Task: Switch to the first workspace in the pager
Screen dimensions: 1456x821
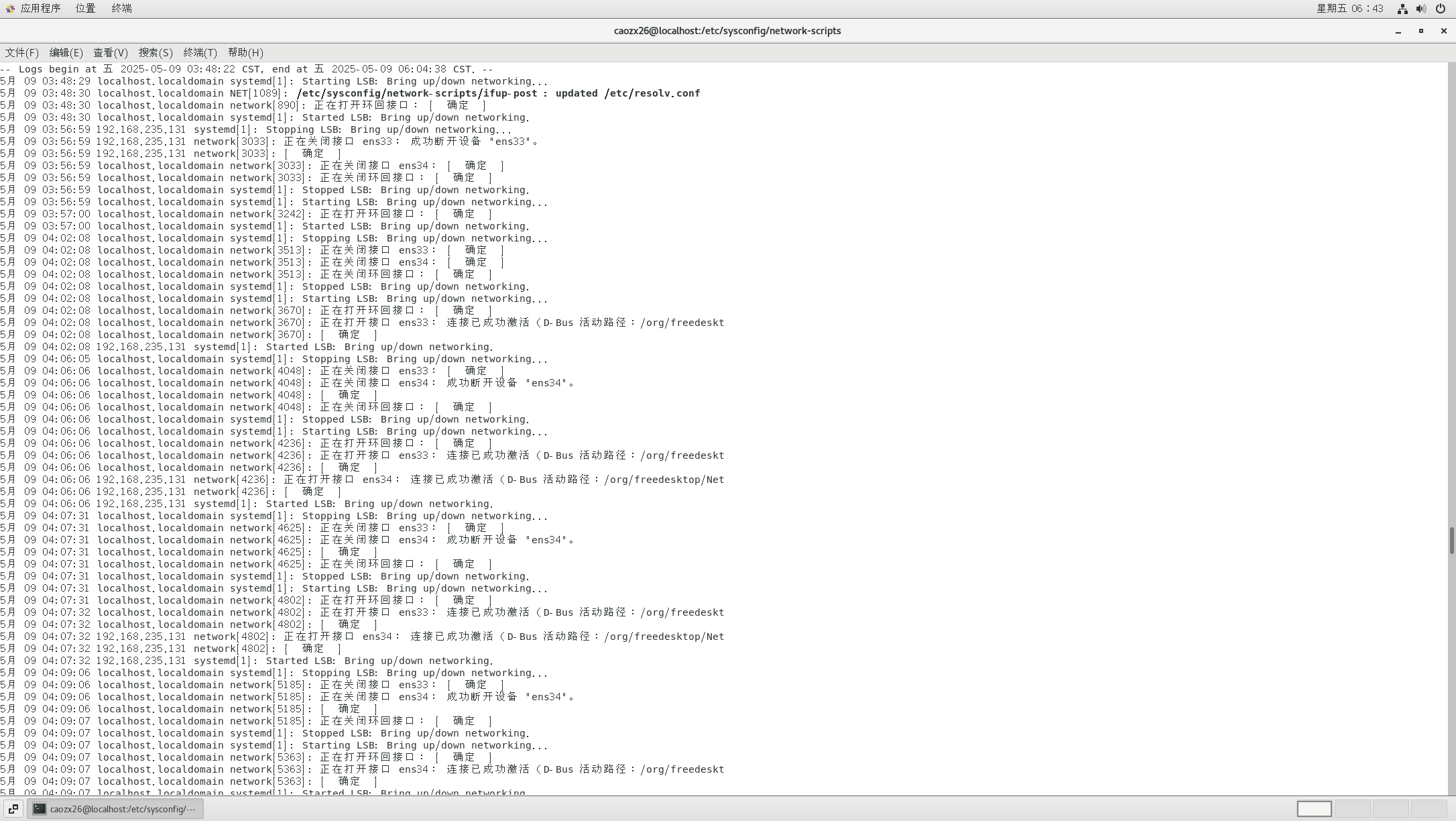Action: 1314,809
